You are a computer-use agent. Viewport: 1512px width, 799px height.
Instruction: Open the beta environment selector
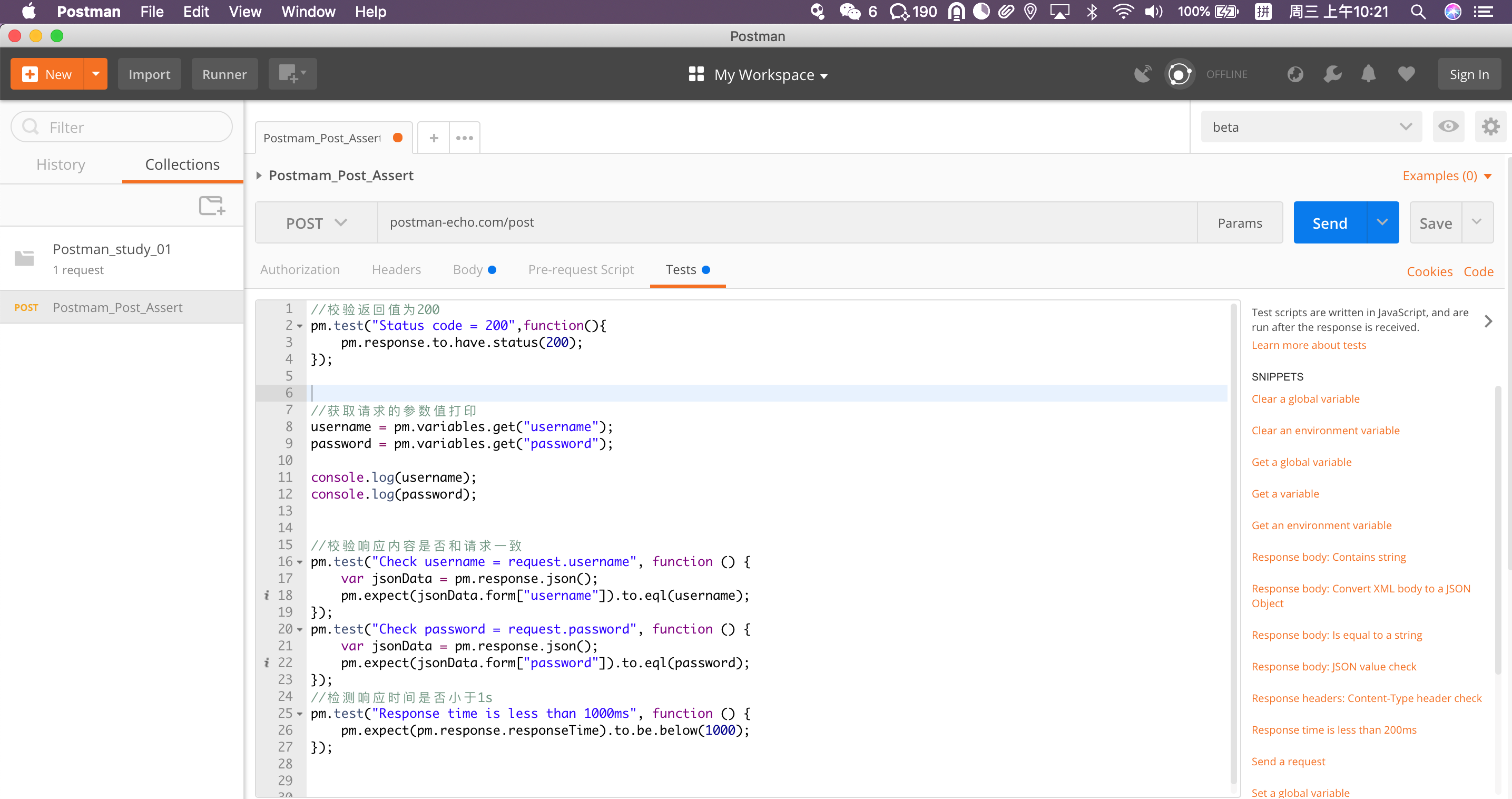tap(1311, 127)
